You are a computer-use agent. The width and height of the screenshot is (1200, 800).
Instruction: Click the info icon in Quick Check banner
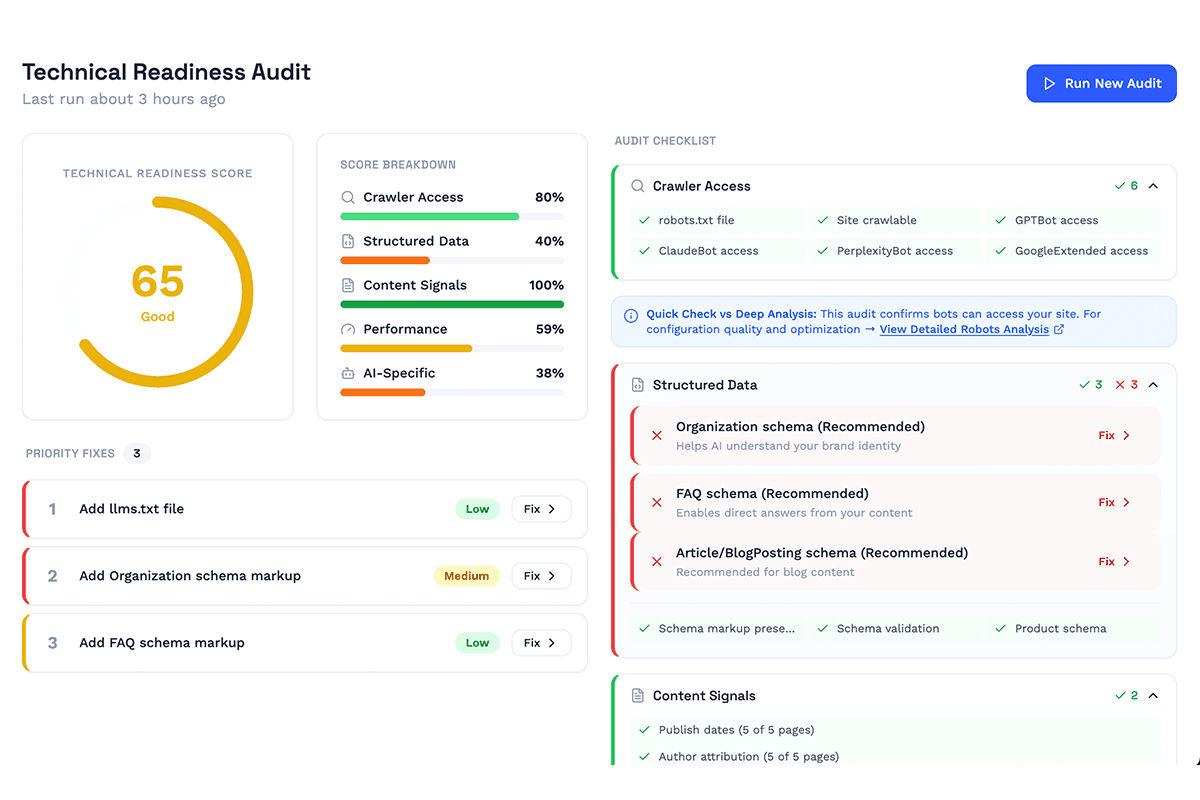tap(629, 314)
